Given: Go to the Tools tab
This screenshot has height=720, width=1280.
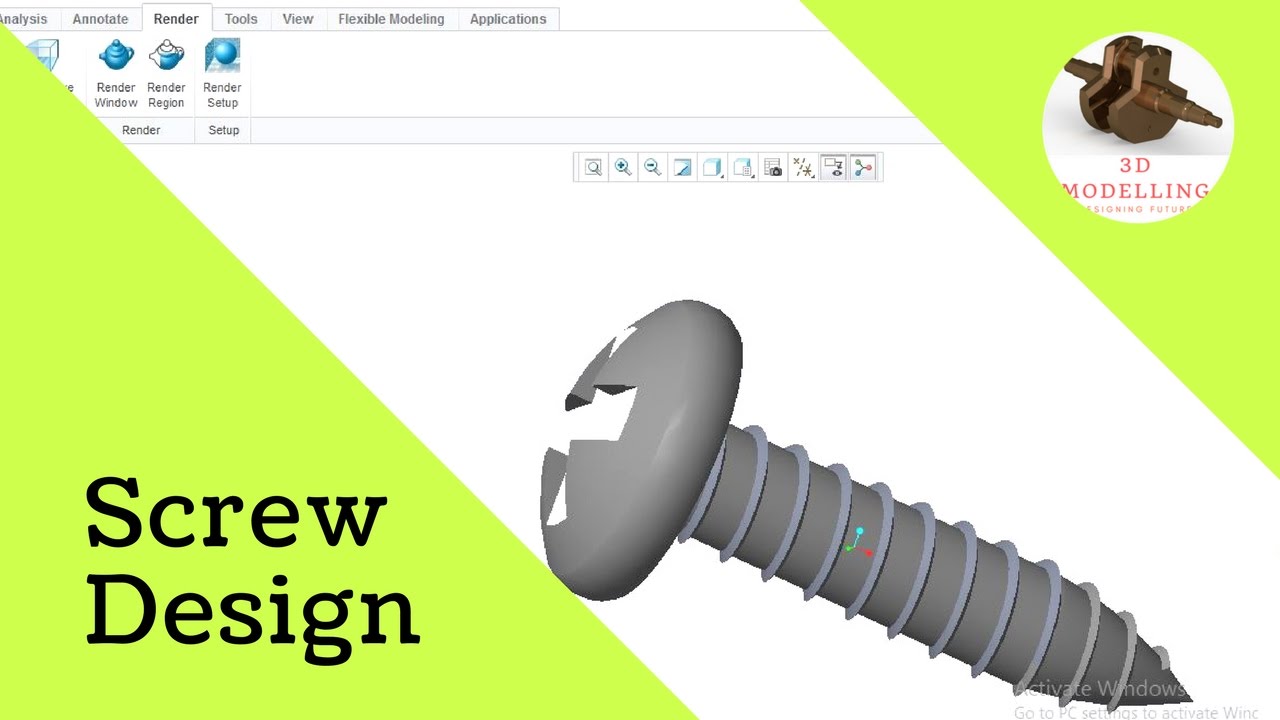Looking at the screenshot, I should (241, 19).
